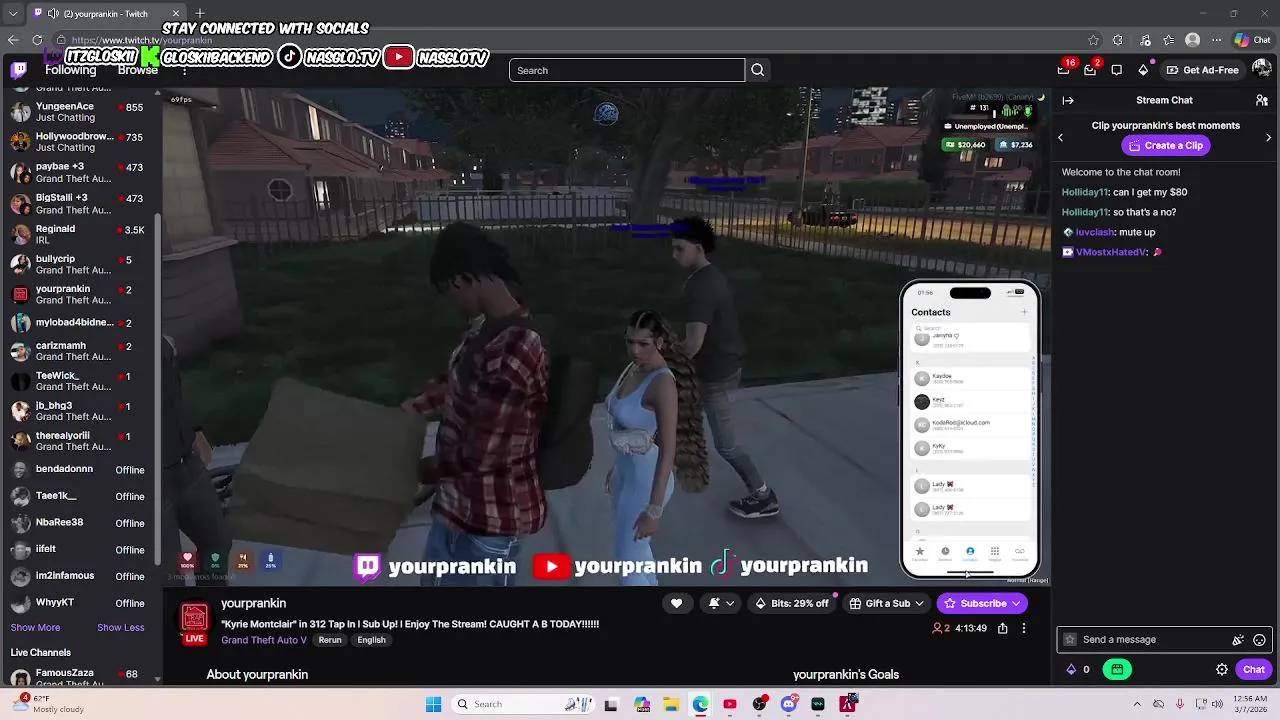Open Discord from the taskbar

pyautogui.click(x=789, y=704)
